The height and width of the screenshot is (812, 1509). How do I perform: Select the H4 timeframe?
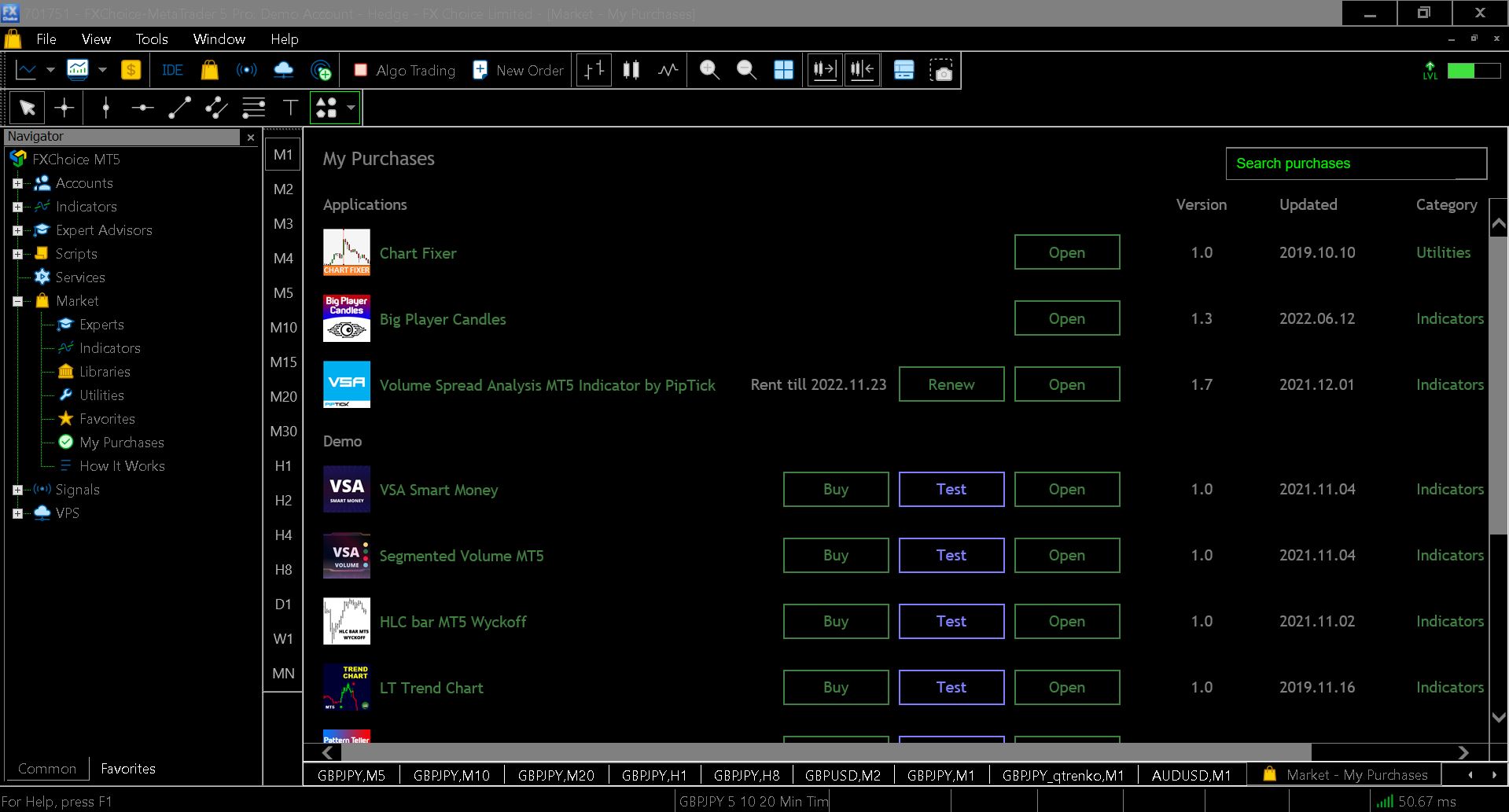[283, 535]
